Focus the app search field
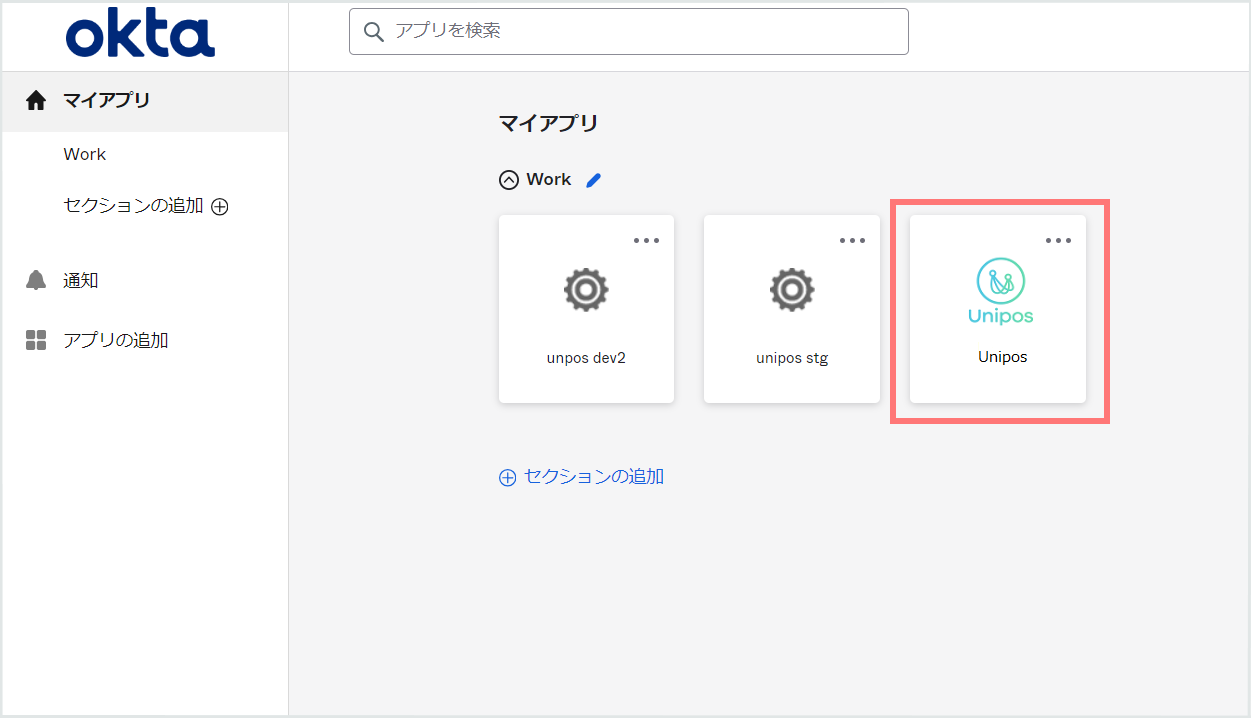 628,31
